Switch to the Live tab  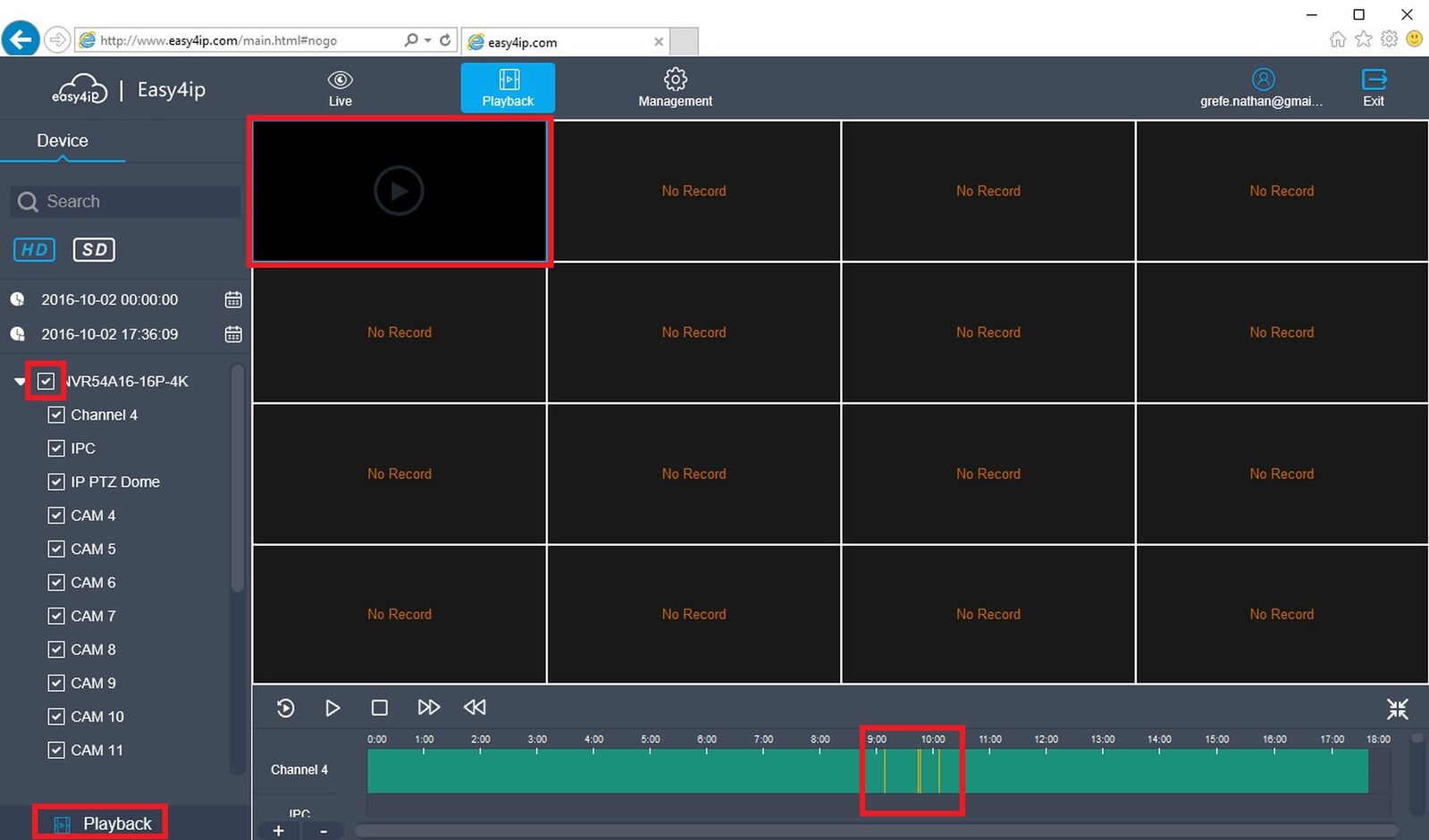pos(340,88)
